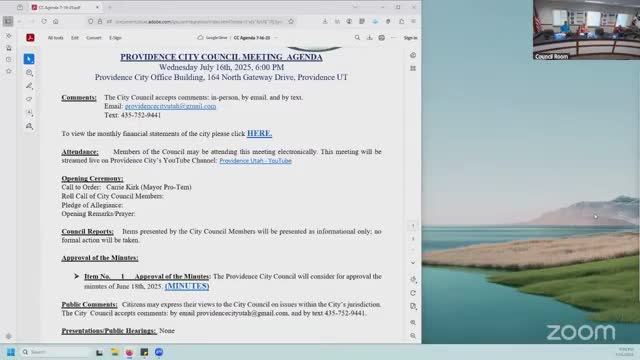
Task: Click the current page number box
Action: [x=413, y=226]
